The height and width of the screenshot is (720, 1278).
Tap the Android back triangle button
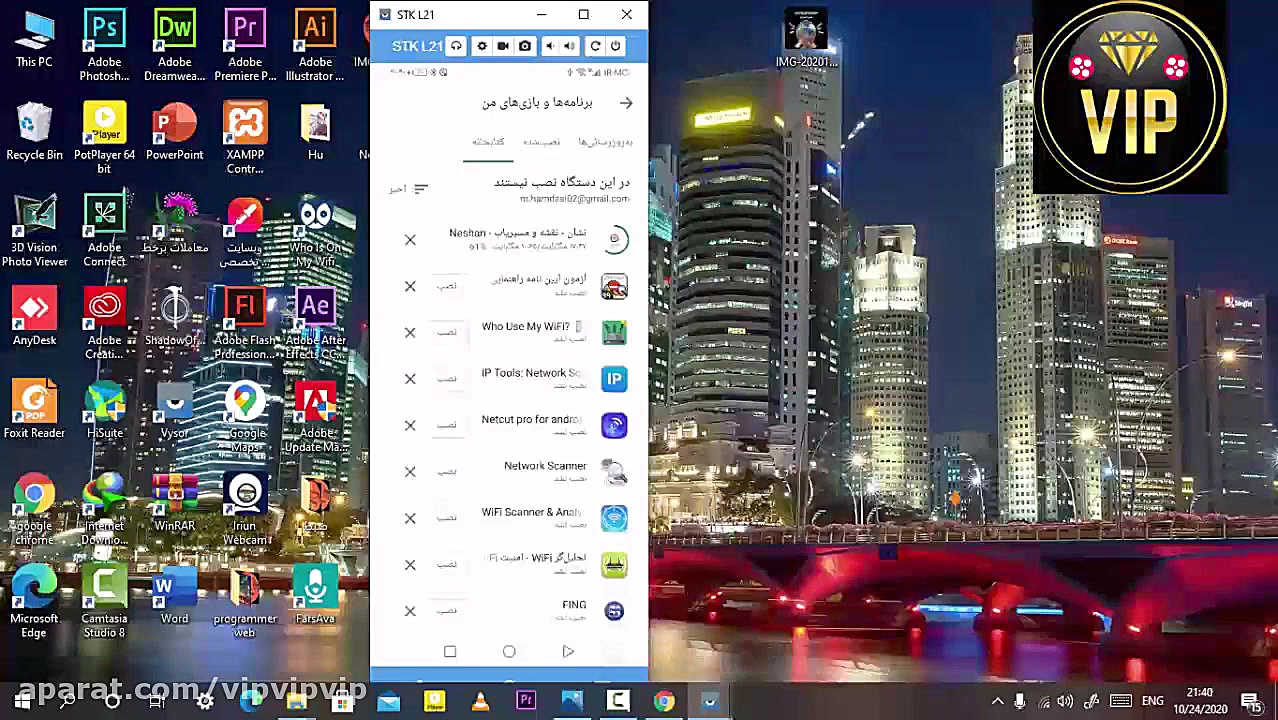coord(568,651)
